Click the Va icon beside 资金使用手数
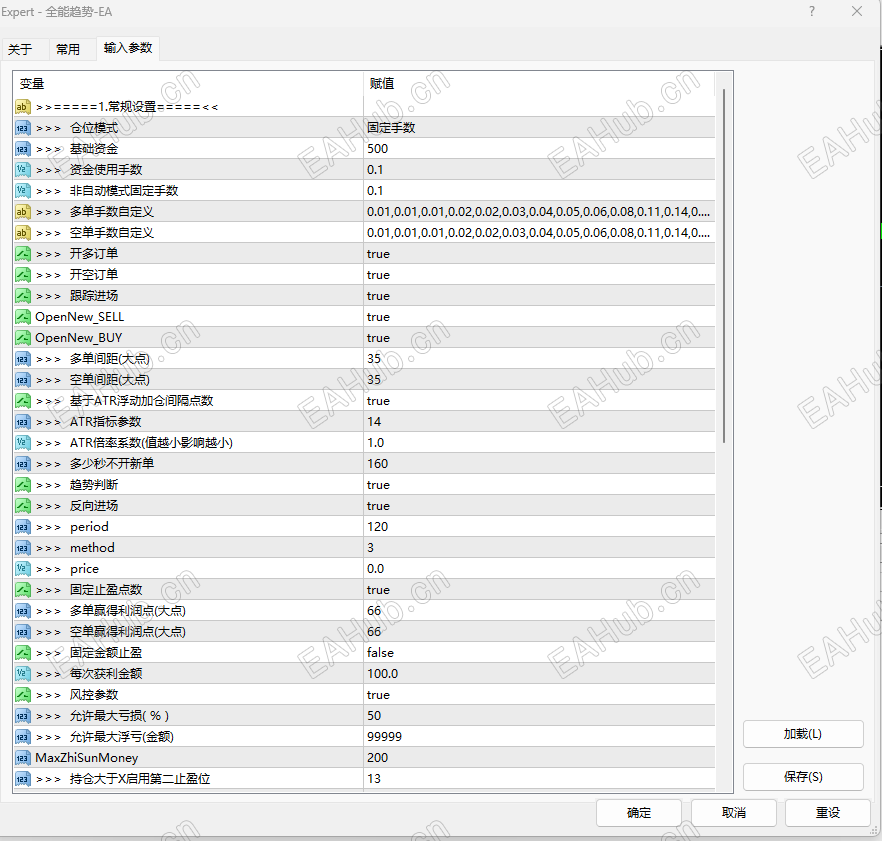The height and width of the screenshot is (841, 882). coord(23,170)
